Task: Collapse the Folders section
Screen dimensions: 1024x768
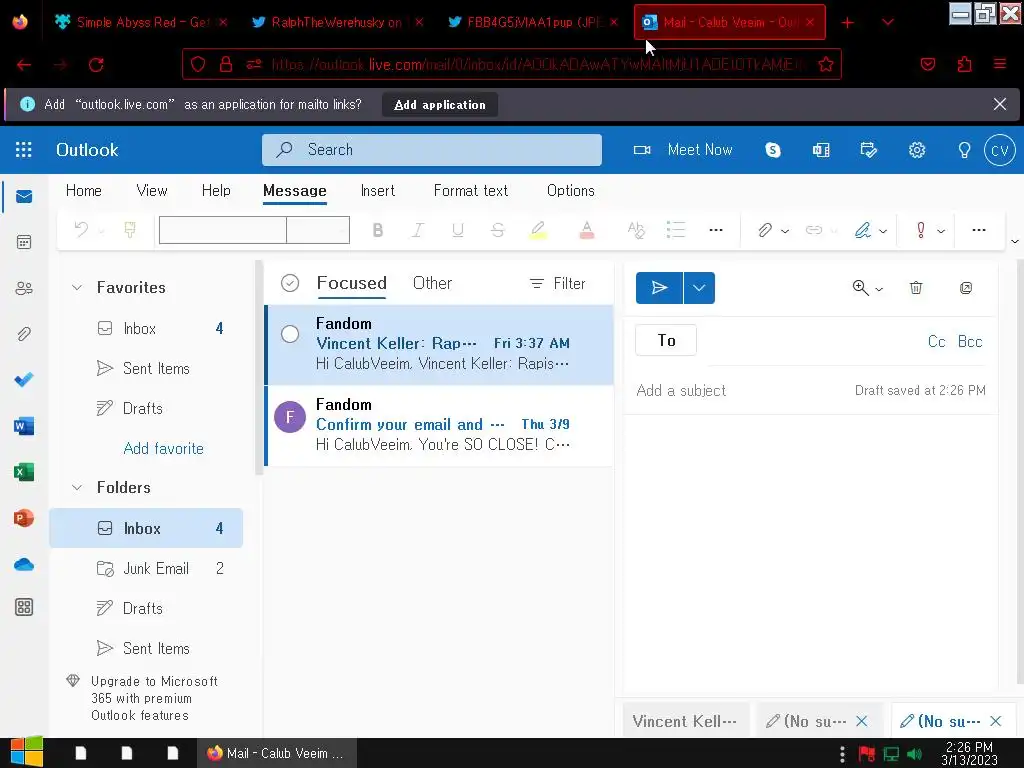Action: coord(77,487)
